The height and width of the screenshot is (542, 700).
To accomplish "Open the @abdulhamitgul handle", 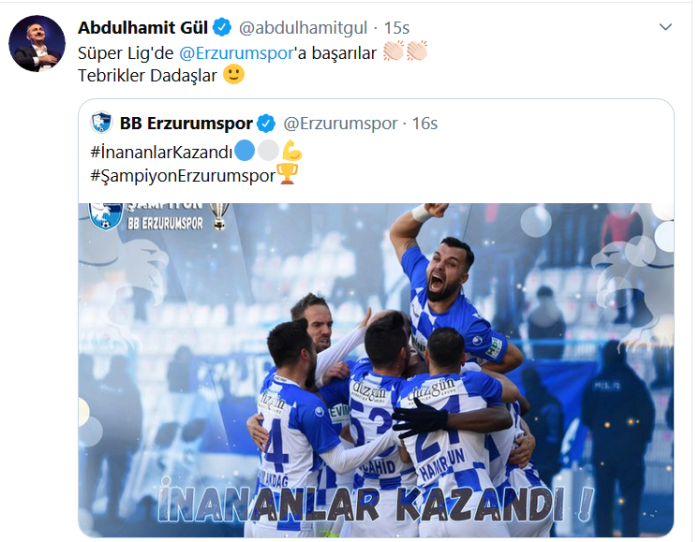I will tap(303, 28).
